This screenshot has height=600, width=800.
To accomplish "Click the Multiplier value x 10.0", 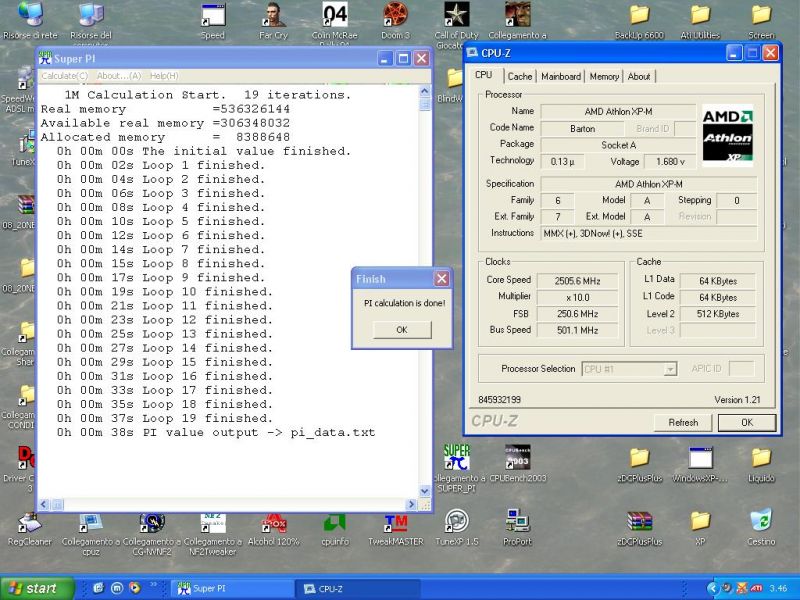I will coord(578,297).
